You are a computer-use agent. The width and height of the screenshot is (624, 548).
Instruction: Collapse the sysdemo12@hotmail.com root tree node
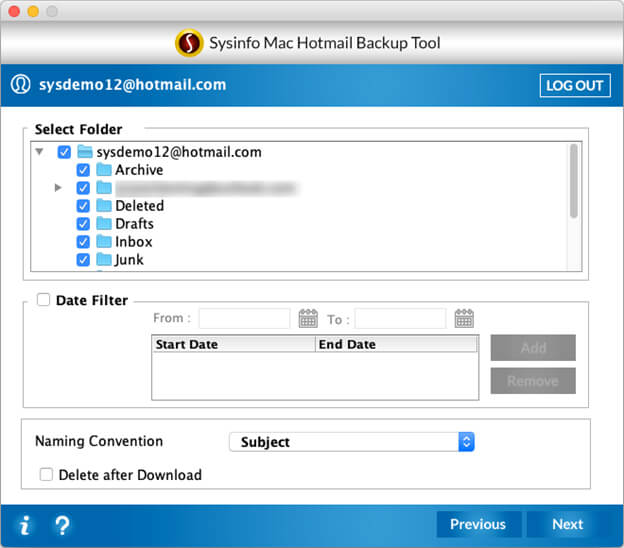coord(39,152)
